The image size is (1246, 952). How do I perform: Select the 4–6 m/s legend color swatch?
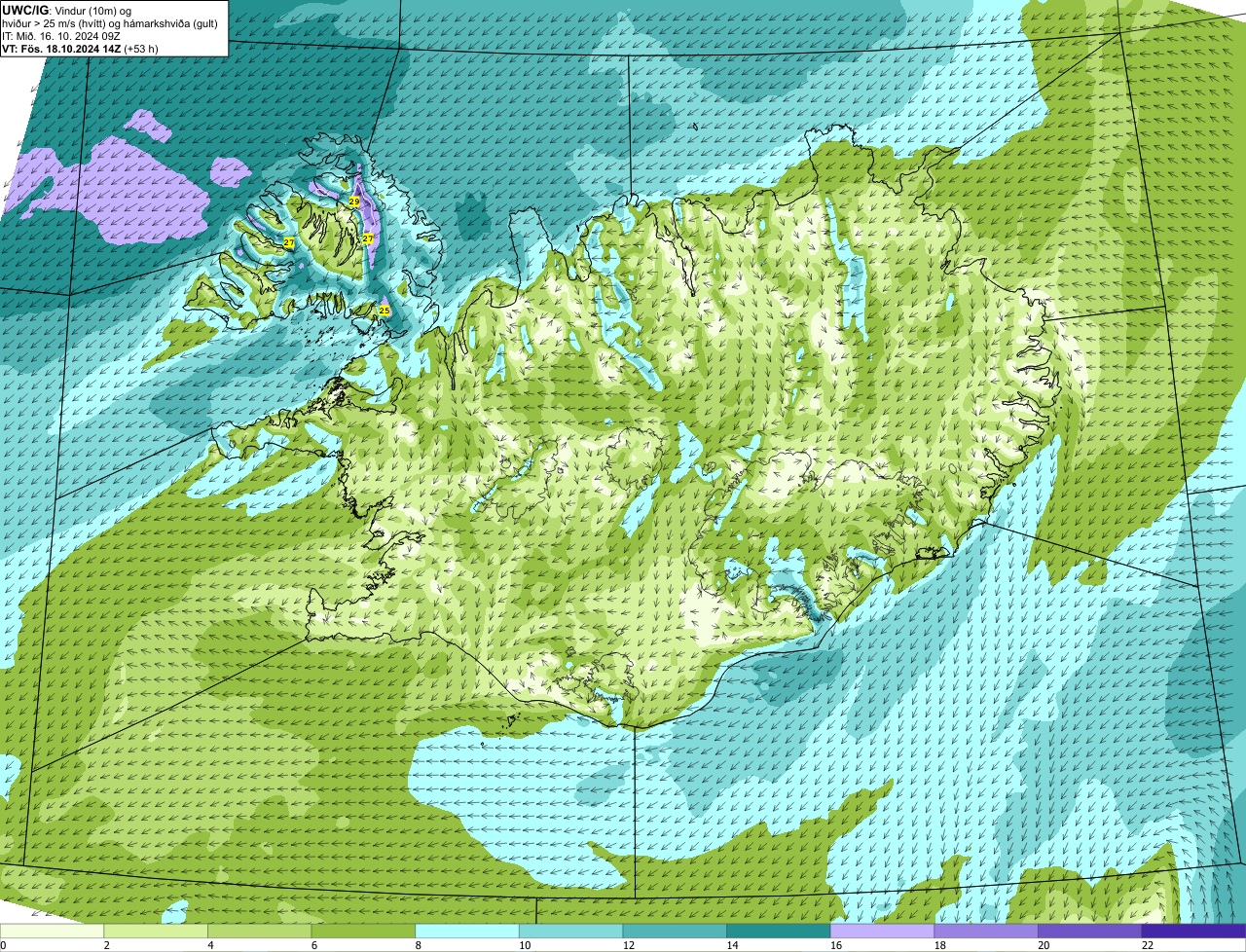[x=260, y=931]
